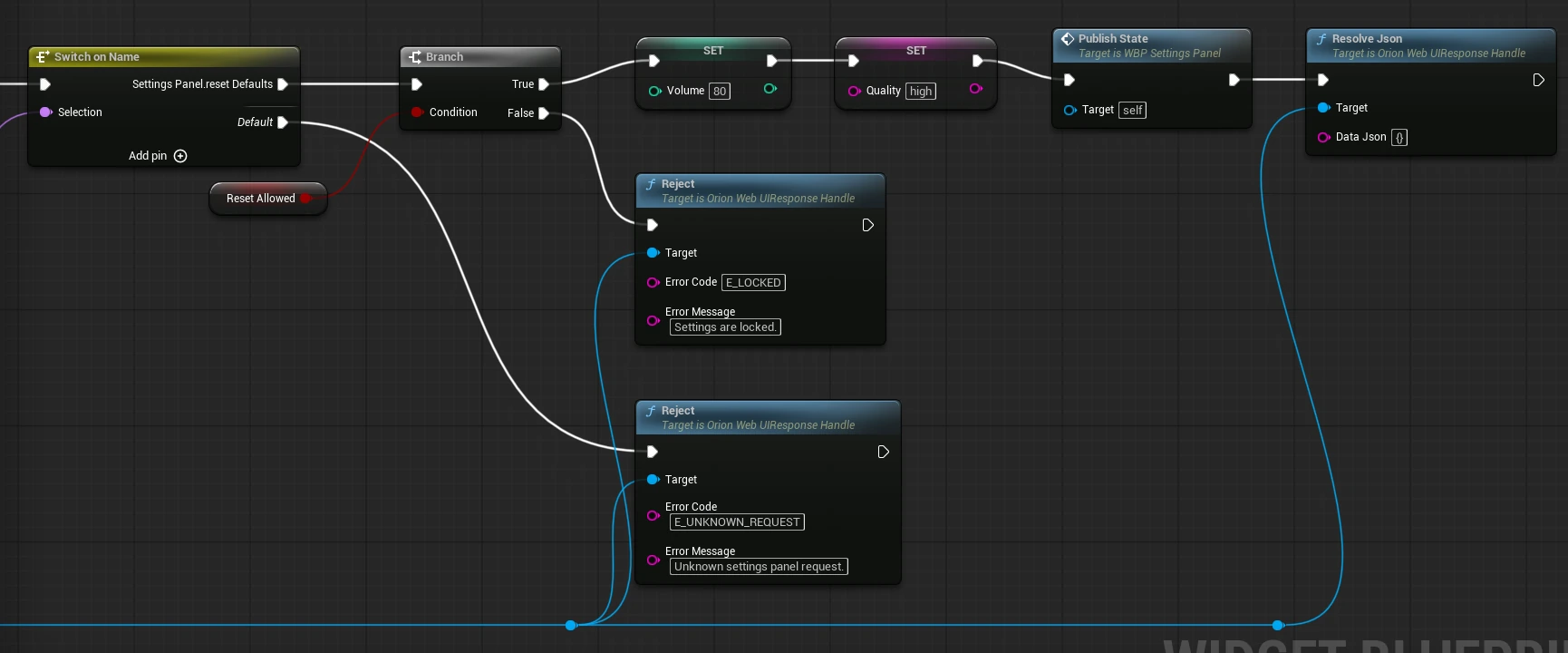Click the Add pin plus icon
The width and height of the screenshot is (1568, 653).
coord(180,156)
